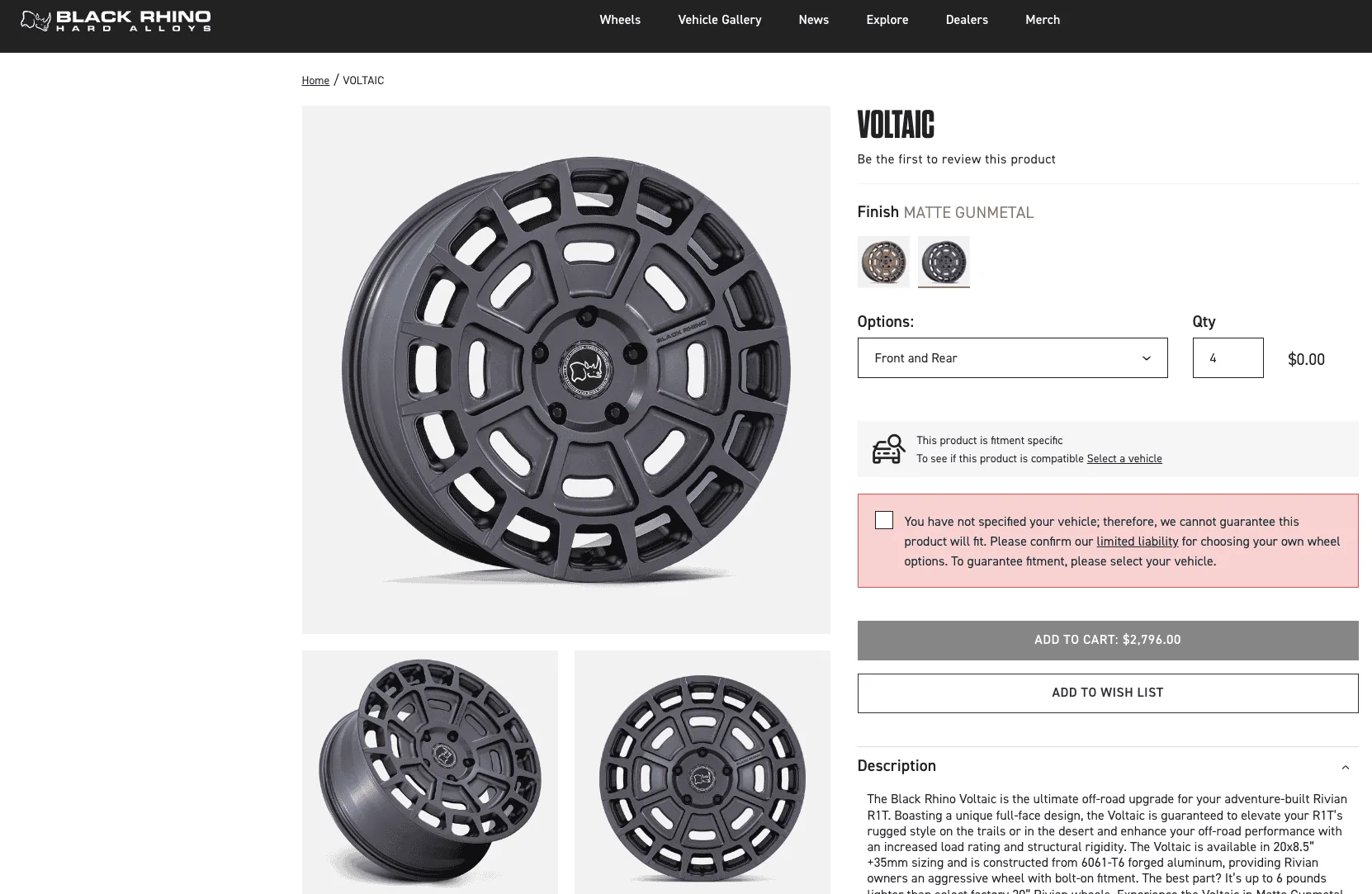Image resolution: width=1372 pixels, height=894 pixels.
Task: Check the fitment liability acknowledgment box
Action: pos(883,520)
